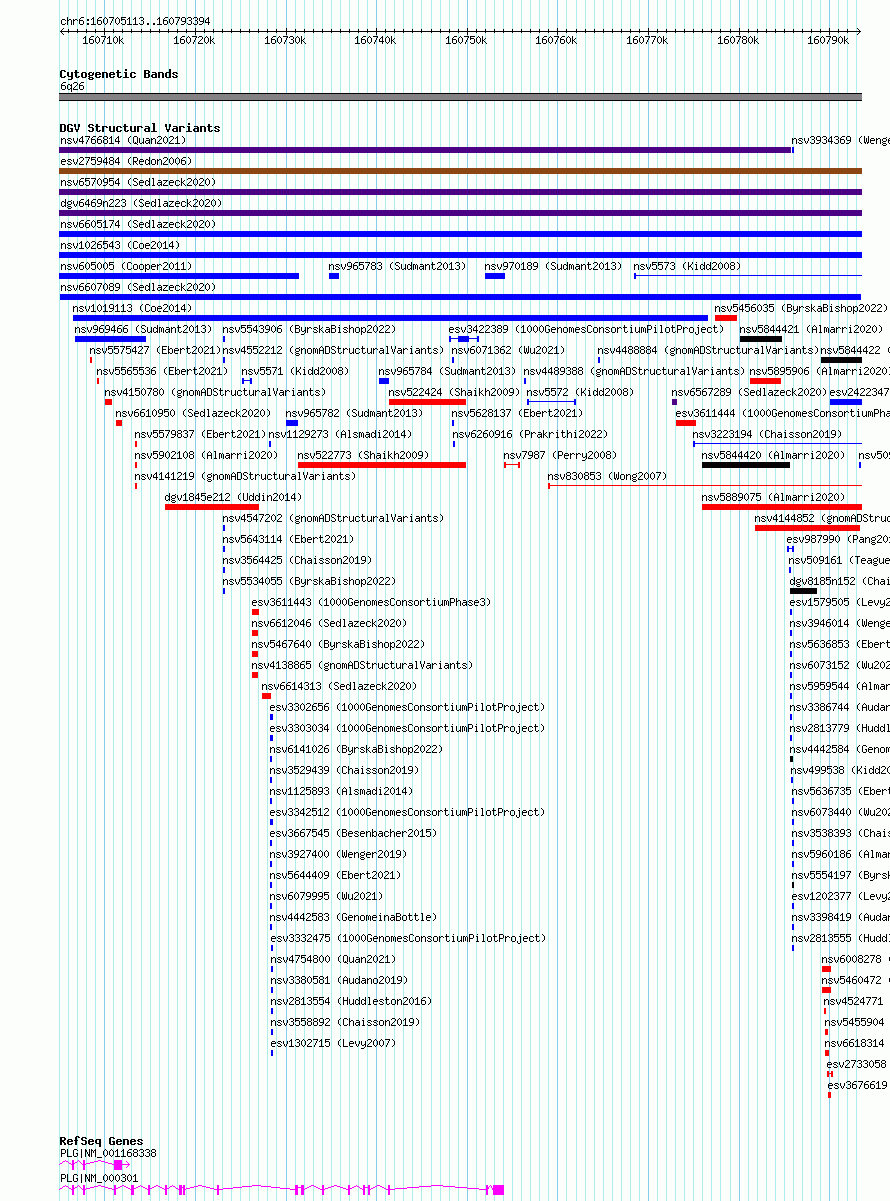Click the nsv5571 (Kidd2008) label

(x=296, y=371)
